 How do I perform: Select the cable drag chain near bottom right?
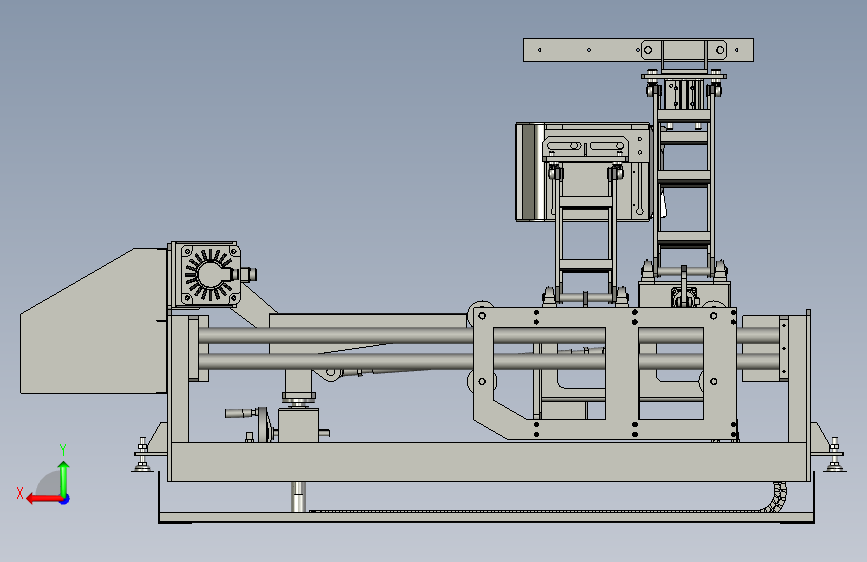(777, 498)
